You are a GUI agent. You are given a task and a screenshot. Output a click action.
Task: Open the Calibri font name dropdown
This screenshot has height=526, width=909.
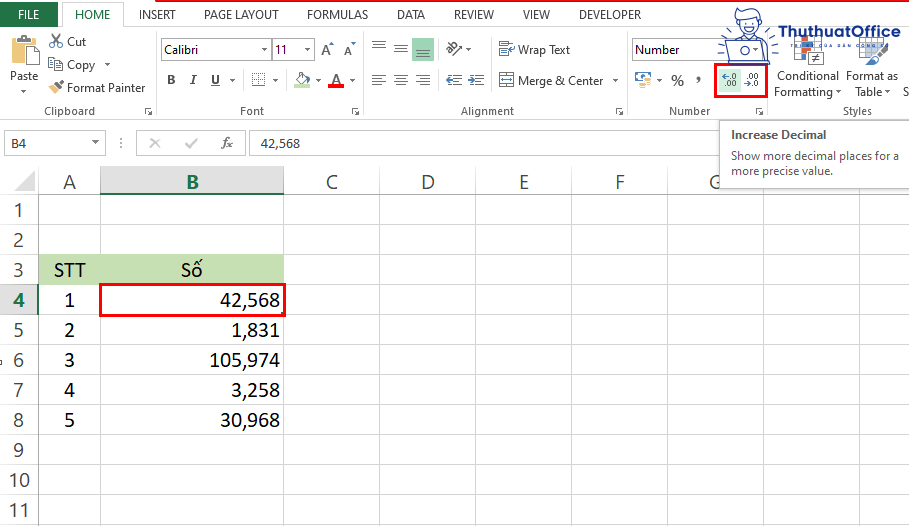click(x=264, y=50)
